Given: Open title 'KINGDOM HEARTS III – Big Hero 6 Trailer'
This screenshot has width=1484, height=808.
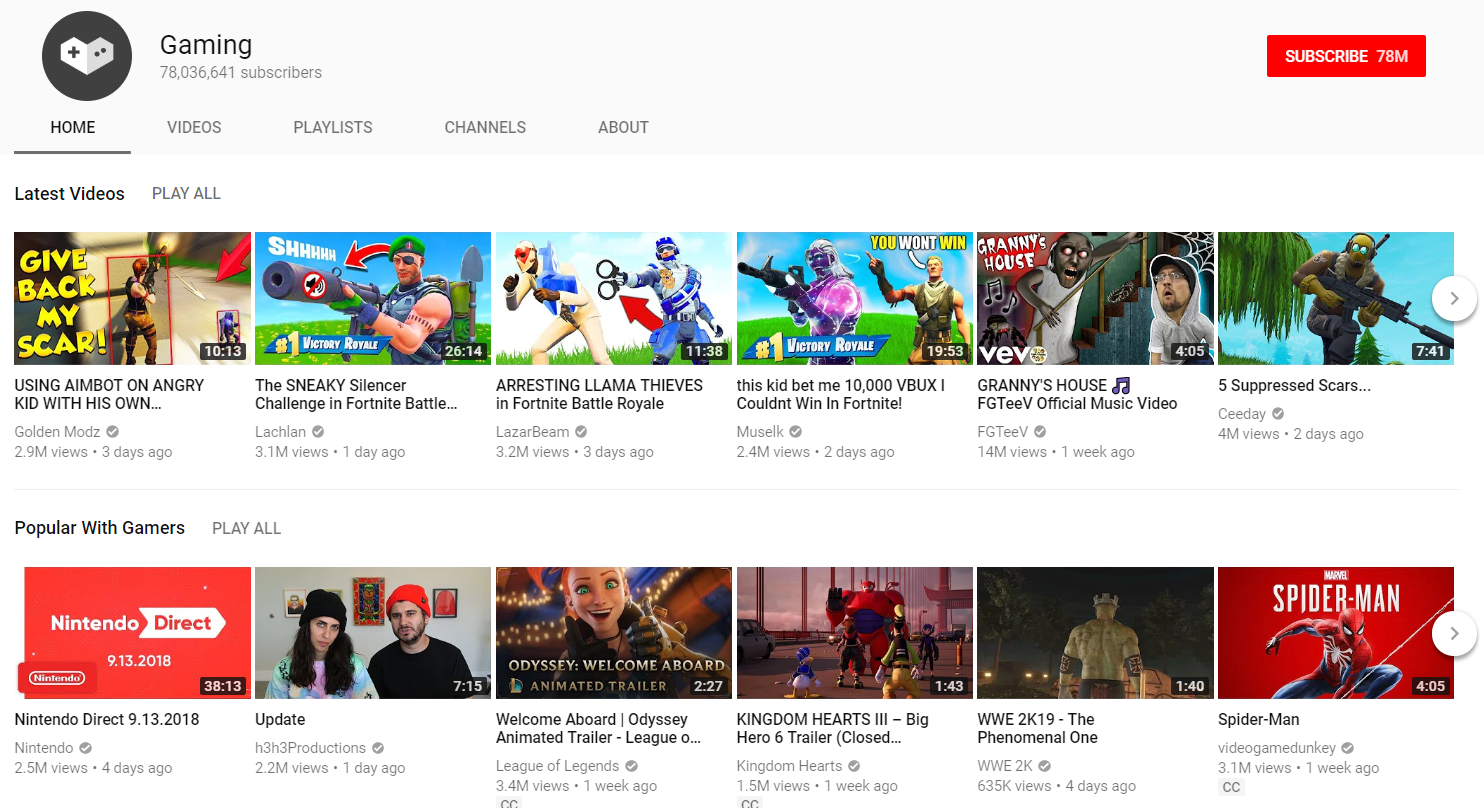Looking at the screenshot, I should [833, 728].
